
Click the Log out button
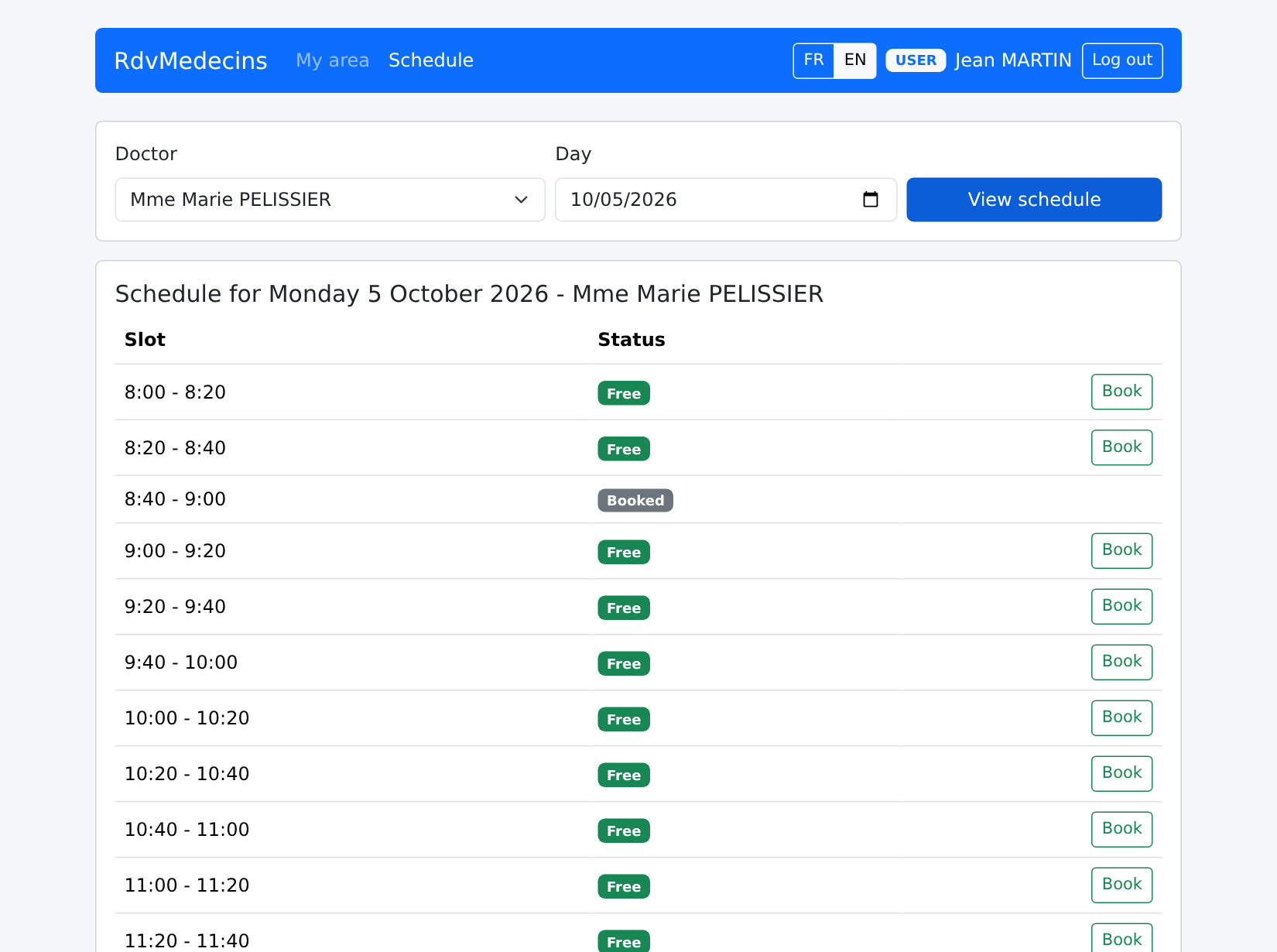pyautogui.click(x=1122, y=60)
